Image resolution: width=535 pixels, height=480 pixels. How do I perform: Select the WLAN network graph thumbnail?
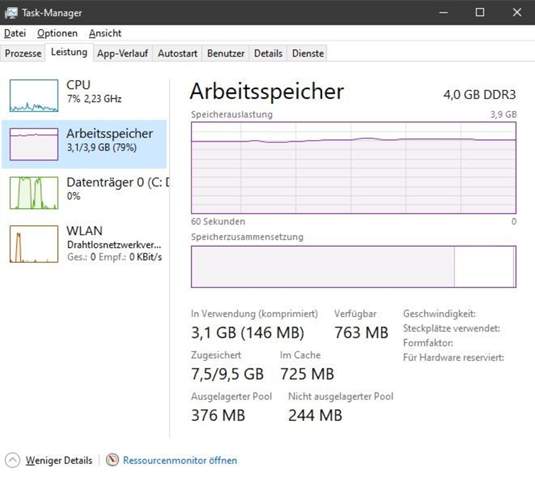coord(34,244)
